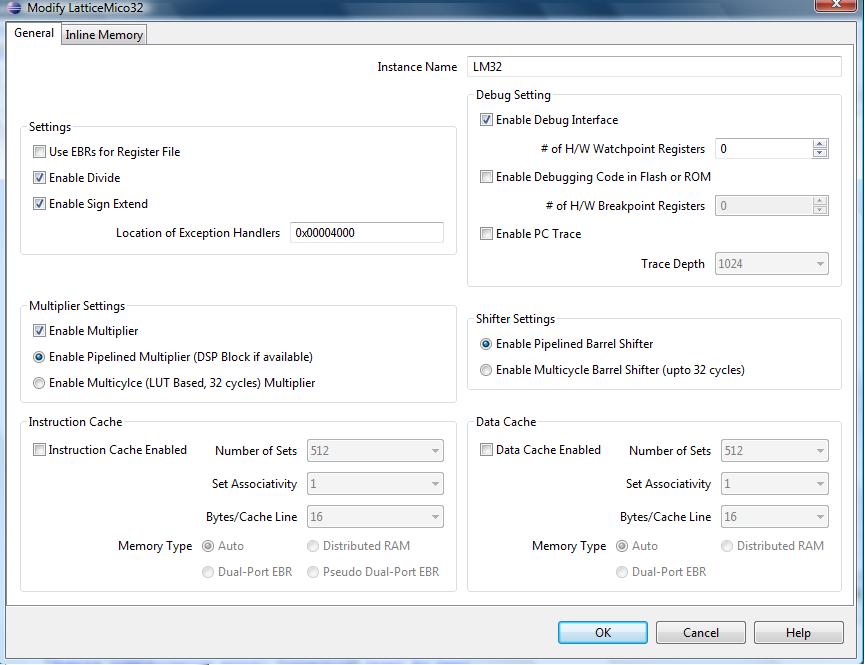
Task: Toggle Enable Debug Interface checkbox
Action: [486, 120]
